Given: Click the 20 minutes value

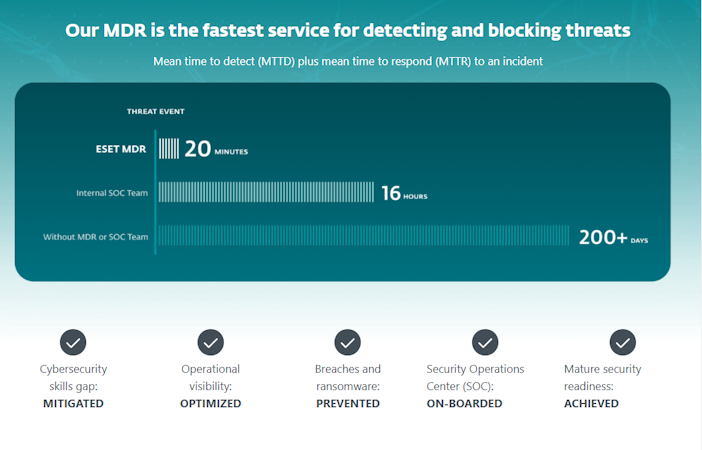Looking at the screenshot, I should [x=215, y=149].
